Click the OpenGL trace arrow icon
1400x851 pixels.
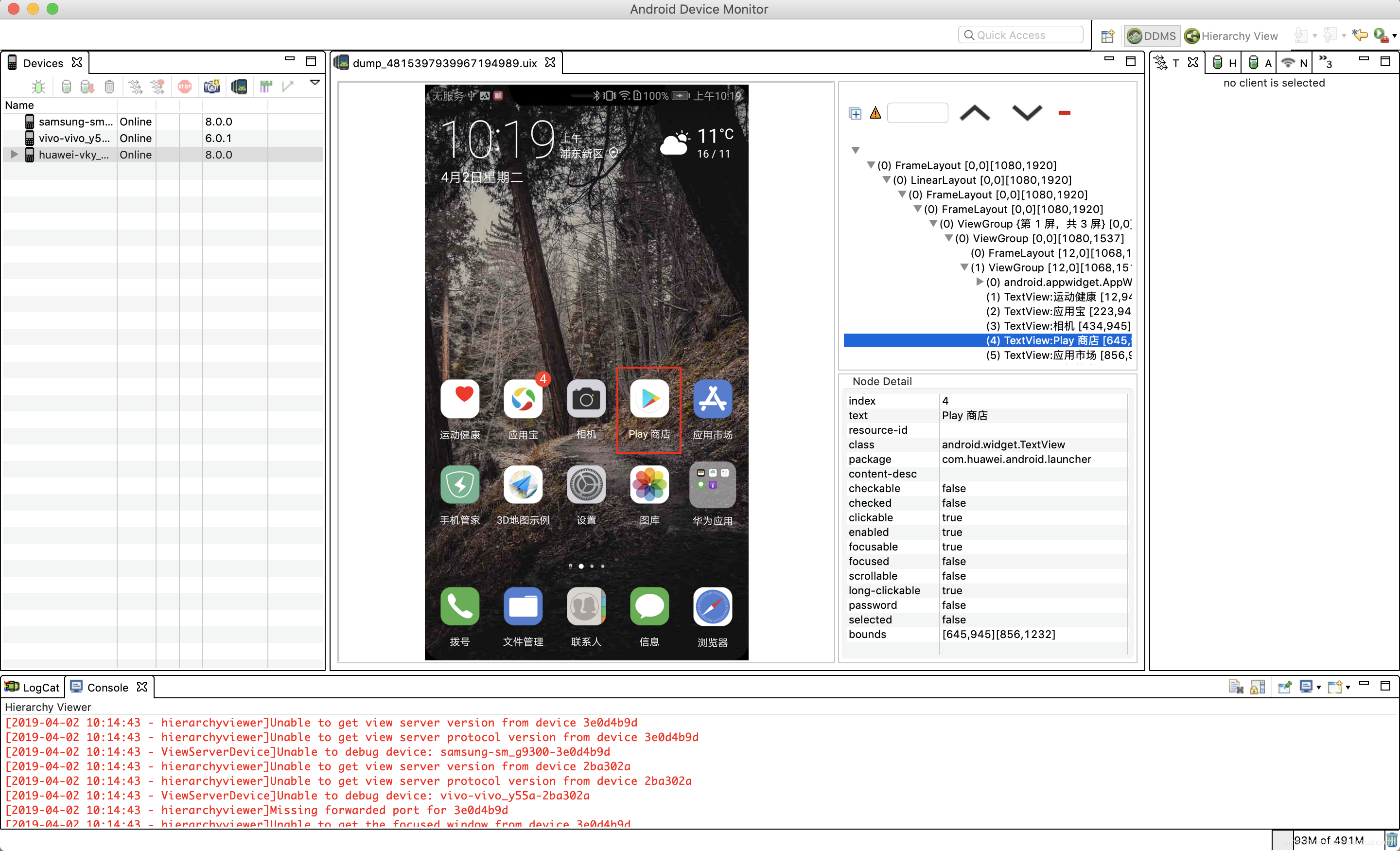pyautogui.click(x=288, y=87)
